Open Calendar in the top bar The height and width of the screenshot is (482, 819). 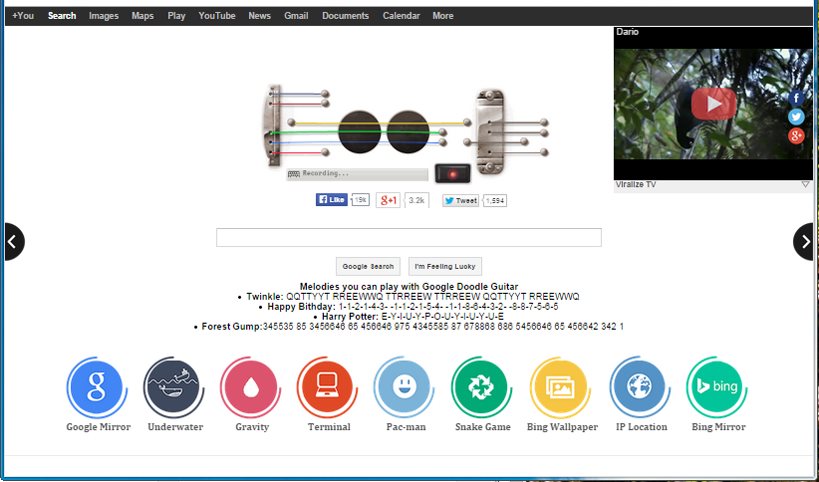[x=401, y=16]
